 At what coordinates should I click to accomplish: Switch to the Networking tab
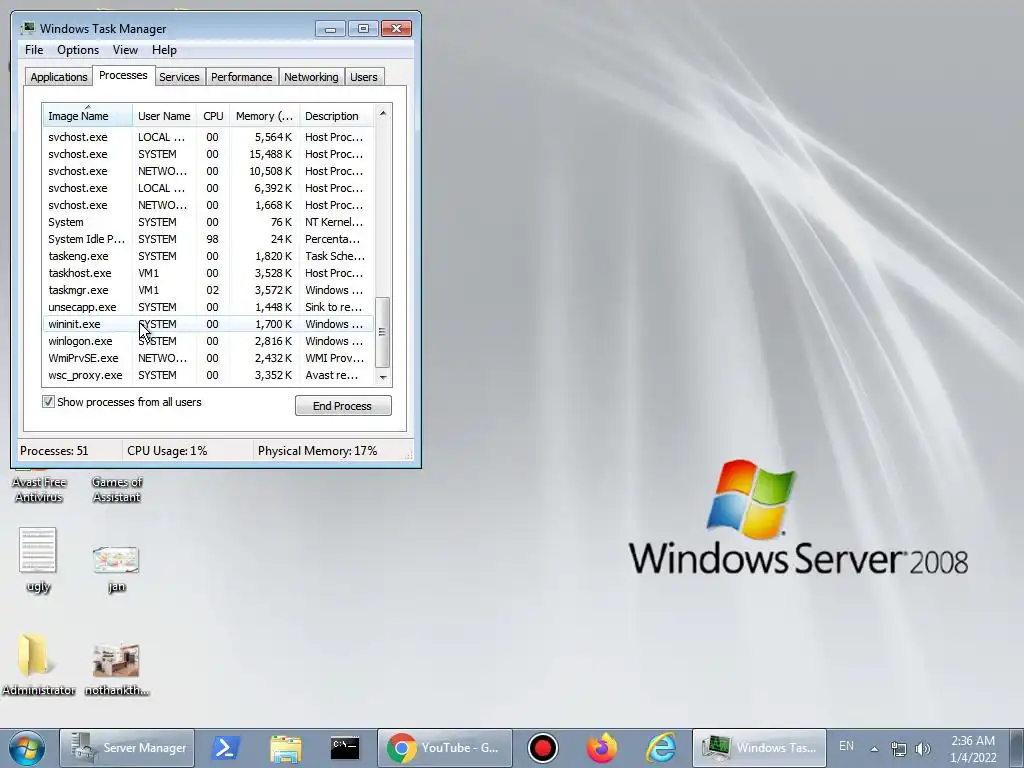click(x=311, y=77)
